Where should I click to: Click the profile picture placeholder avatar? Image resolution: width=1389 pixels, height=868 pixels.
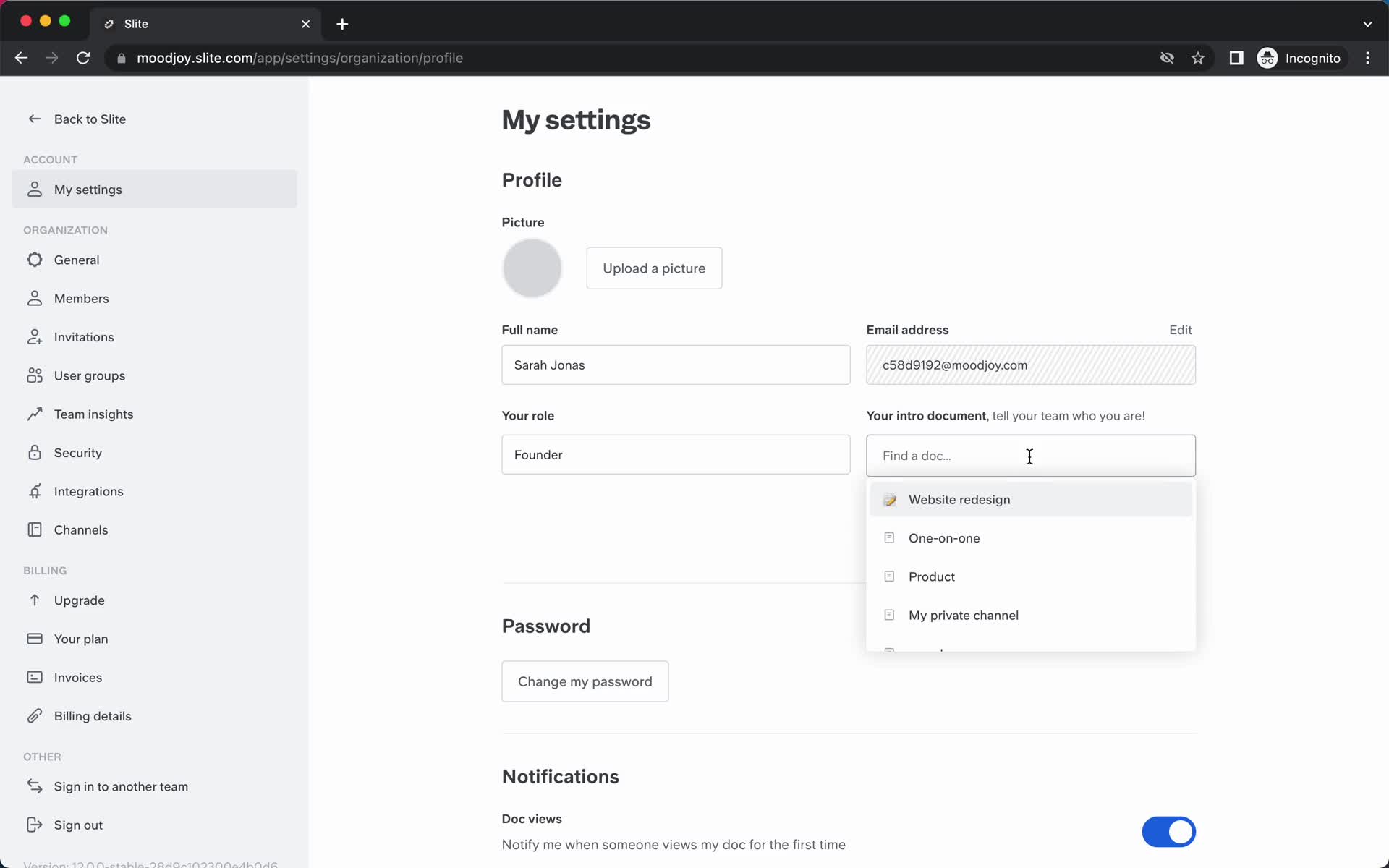tap(532, 268)
